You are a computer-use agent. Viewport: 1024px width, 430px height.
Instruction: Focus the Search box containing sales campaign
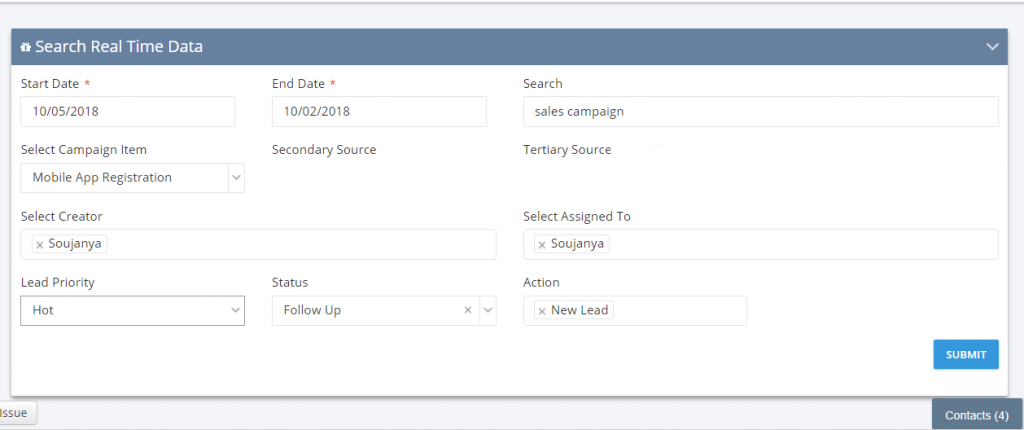[x=761, y=112]
